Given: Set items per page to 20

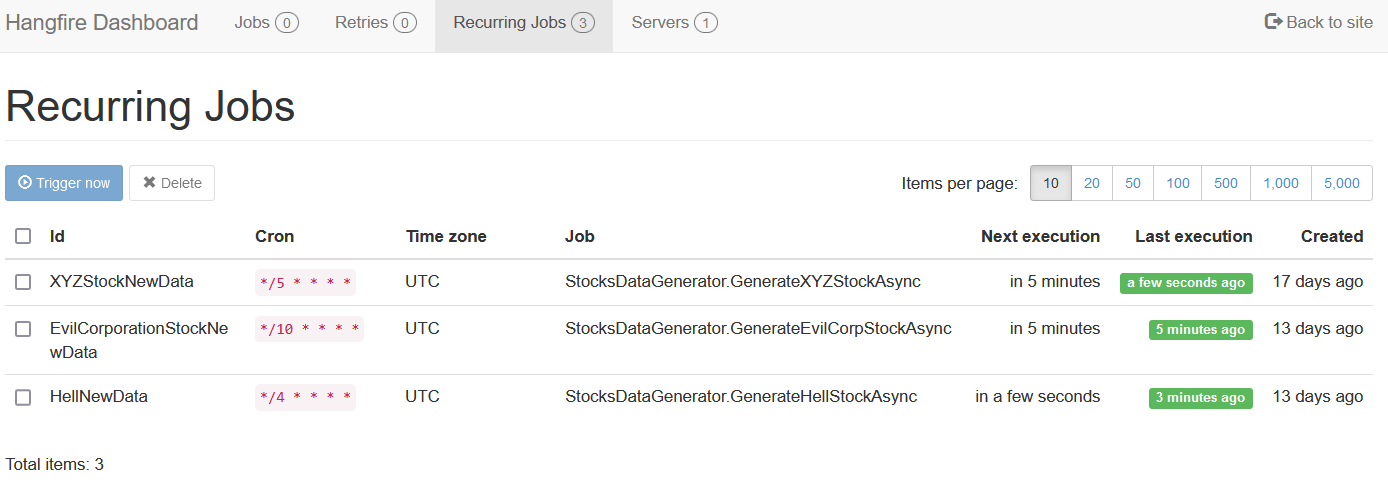Looking at the screenshot, I should point(1092,183).
